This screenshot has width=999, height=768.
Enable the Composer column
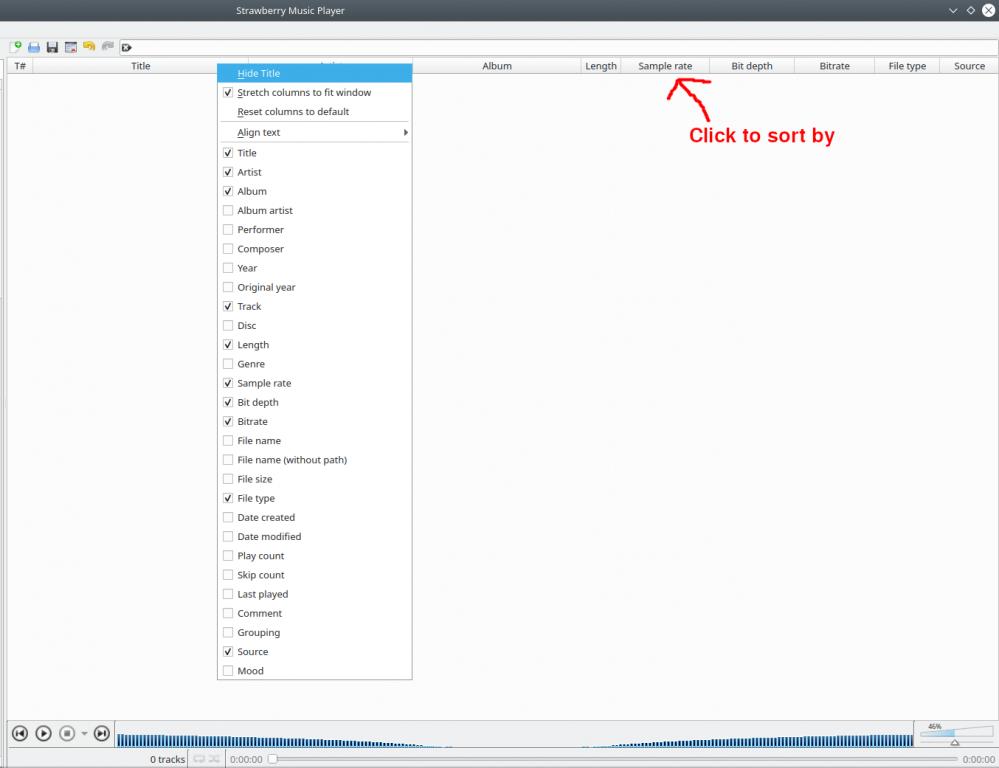(x=228, y=249)
